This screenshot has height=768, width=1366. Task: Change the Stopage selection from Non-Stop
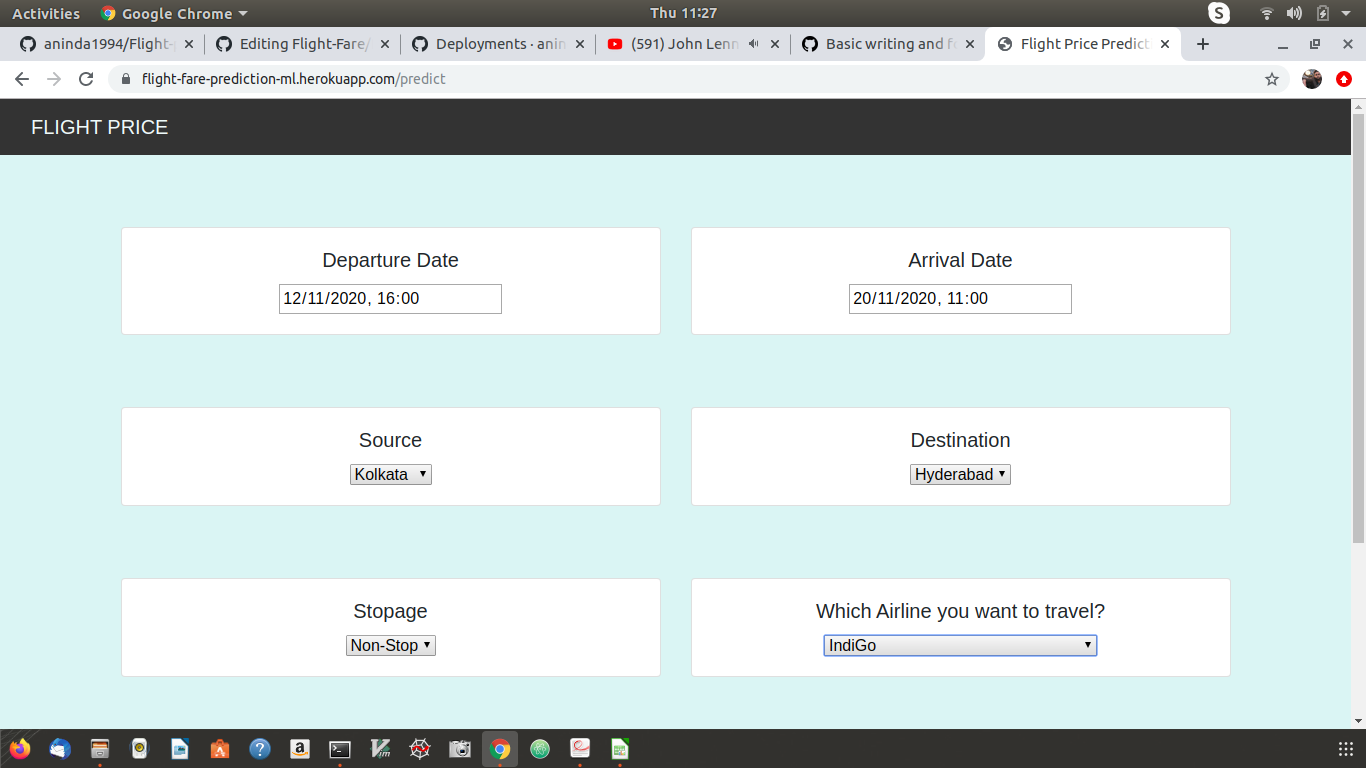coord(390,644)
